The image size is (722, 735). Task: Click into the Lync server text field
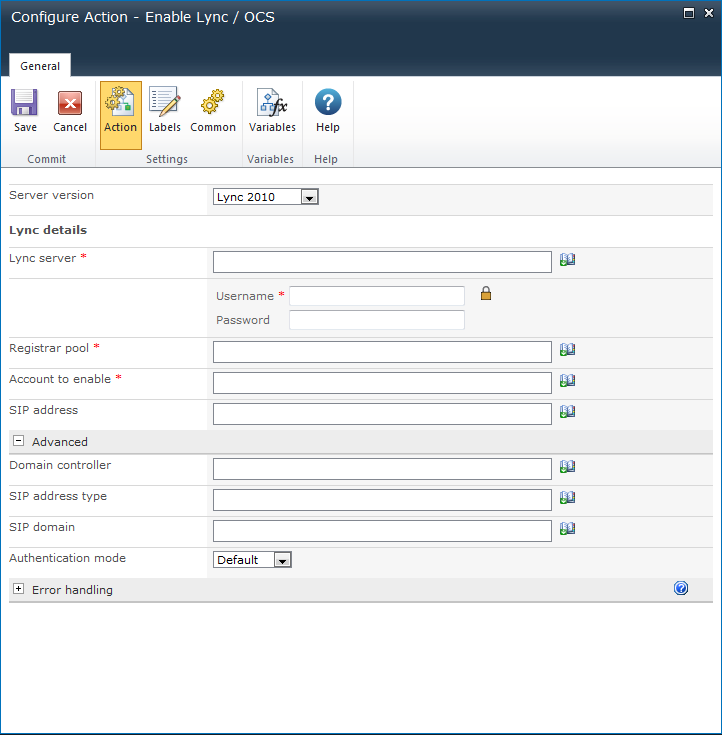click(x=382, y=262)
